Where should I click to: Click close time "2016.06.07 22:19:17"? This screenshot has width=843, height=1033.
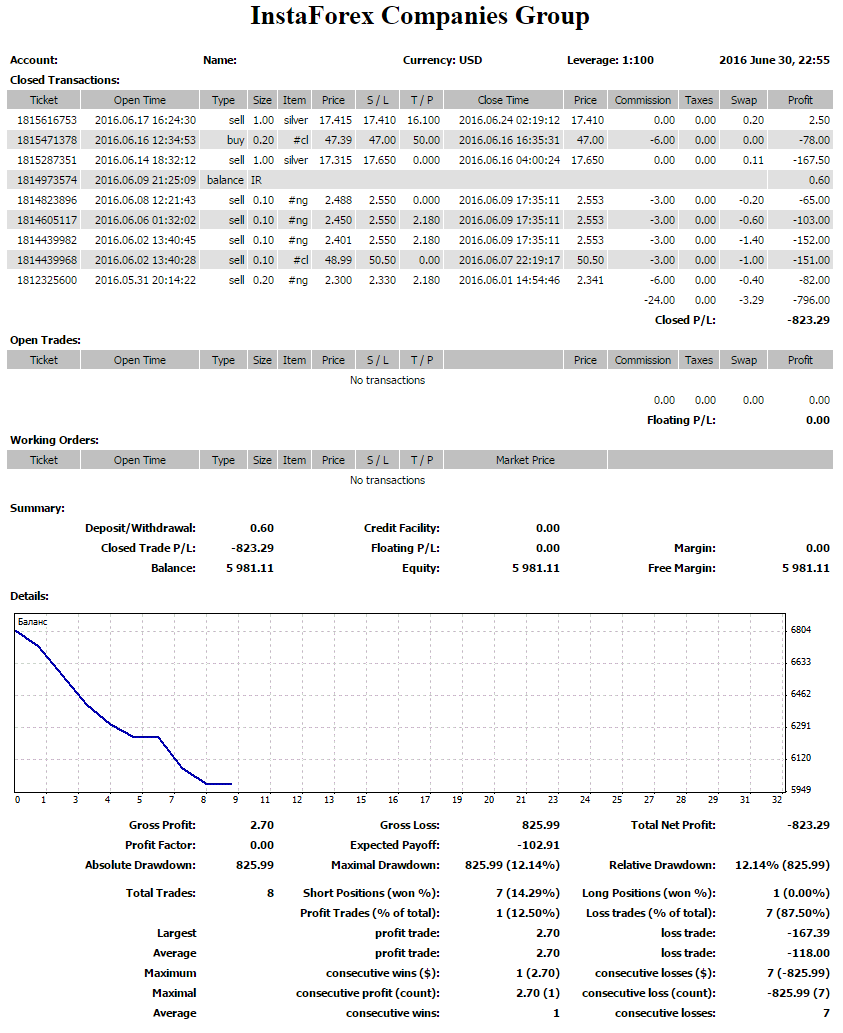pos(510,260)
